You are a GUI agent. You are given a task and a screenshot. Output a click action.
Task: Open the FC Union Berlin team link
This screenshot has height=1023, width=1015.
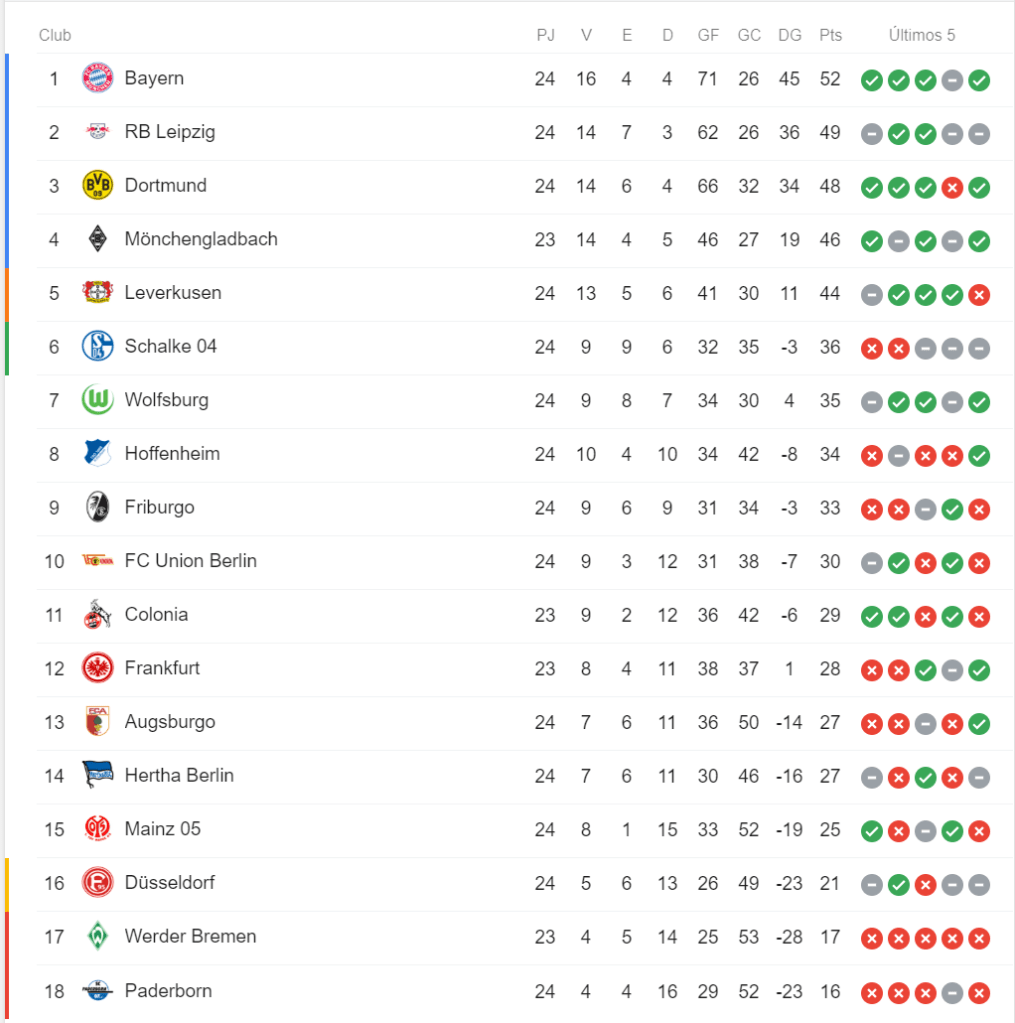point(190,561)
